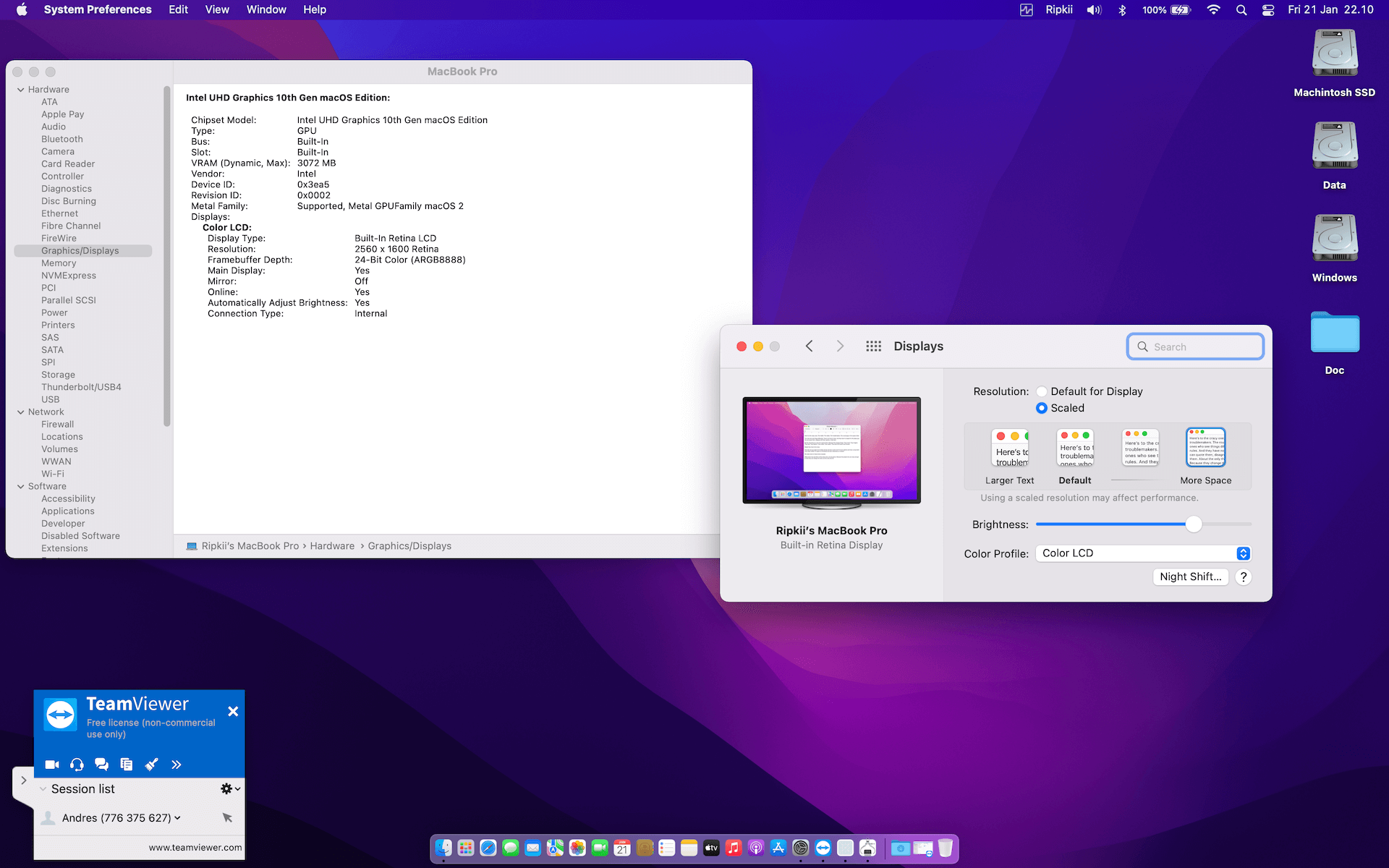The width and height of the screenshot is (1389, 868).
Task: Launch FaceTime from the Dock
Action: 600,848
